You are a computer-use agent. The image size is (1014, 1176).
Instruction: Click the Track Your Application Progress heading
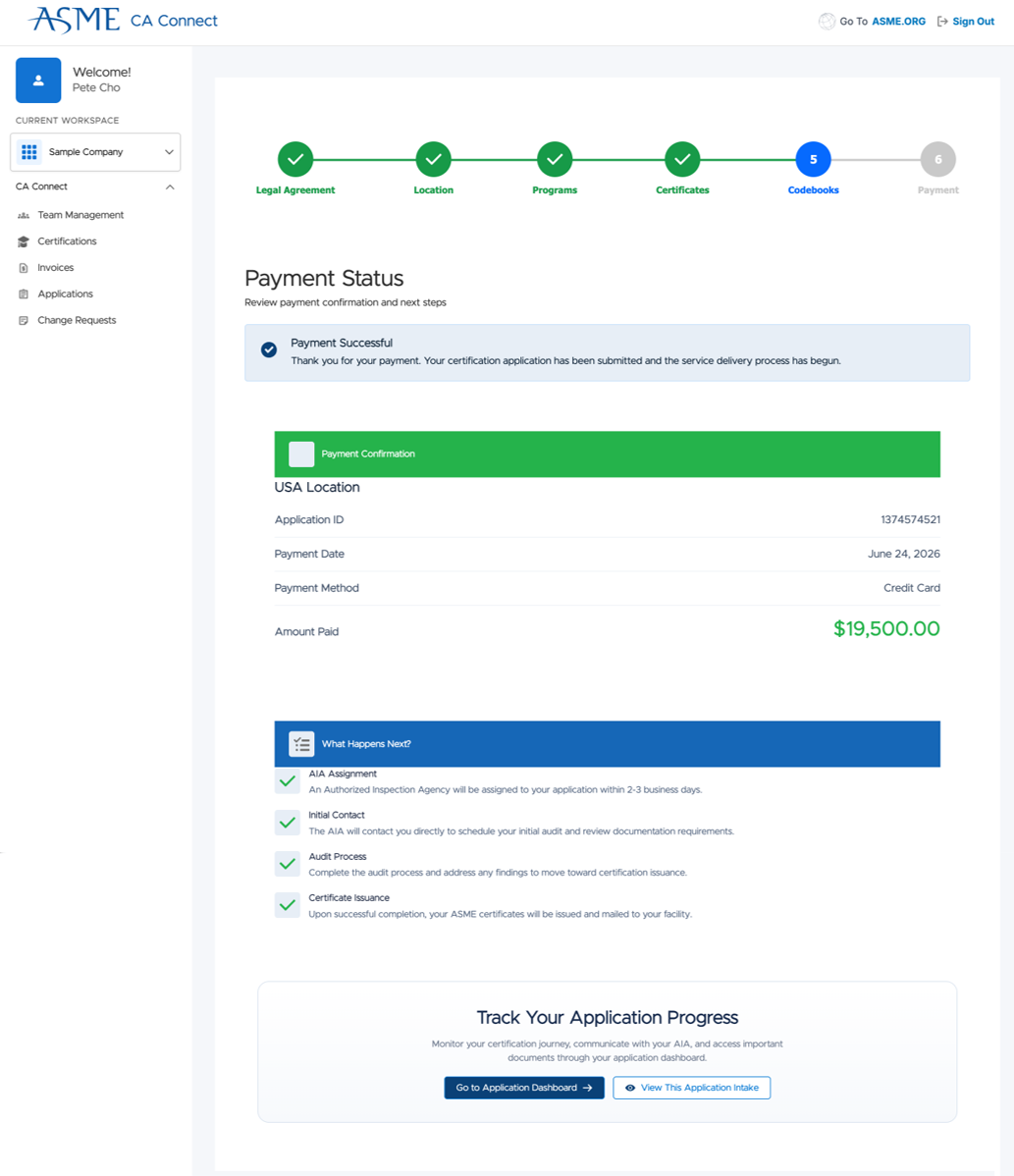point(608,1018)
